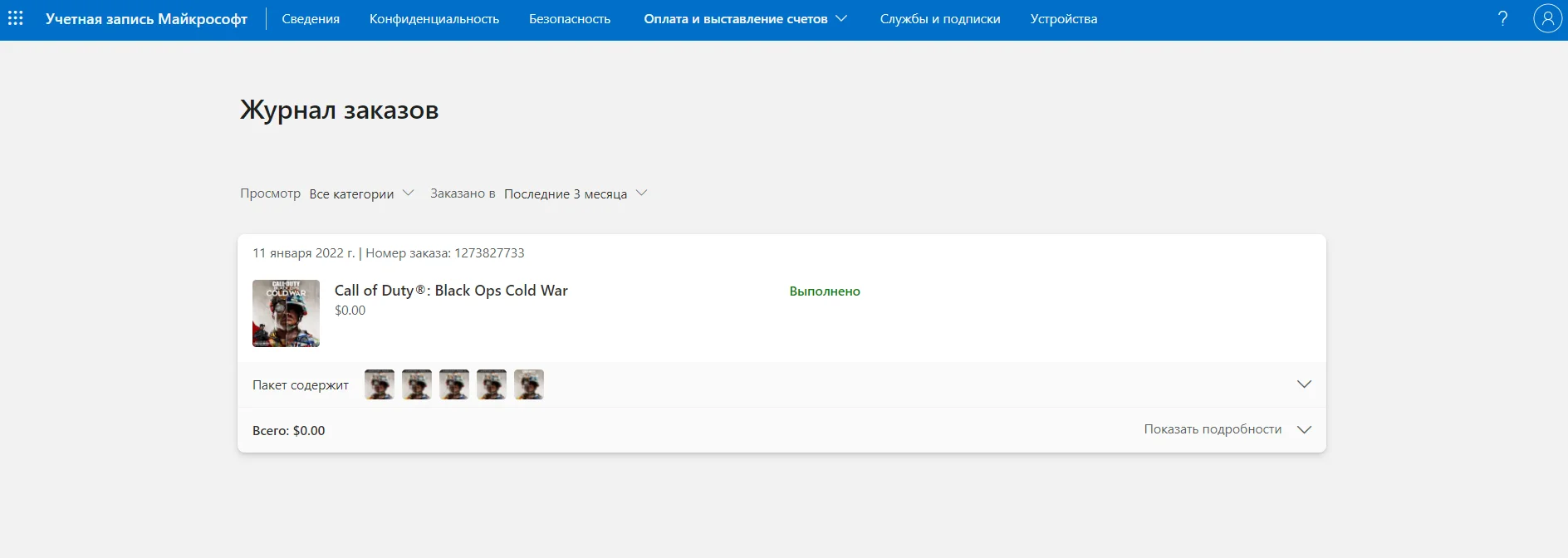
Task: Click the Журнал заказов page heading
Action: [x=339, y=110]
